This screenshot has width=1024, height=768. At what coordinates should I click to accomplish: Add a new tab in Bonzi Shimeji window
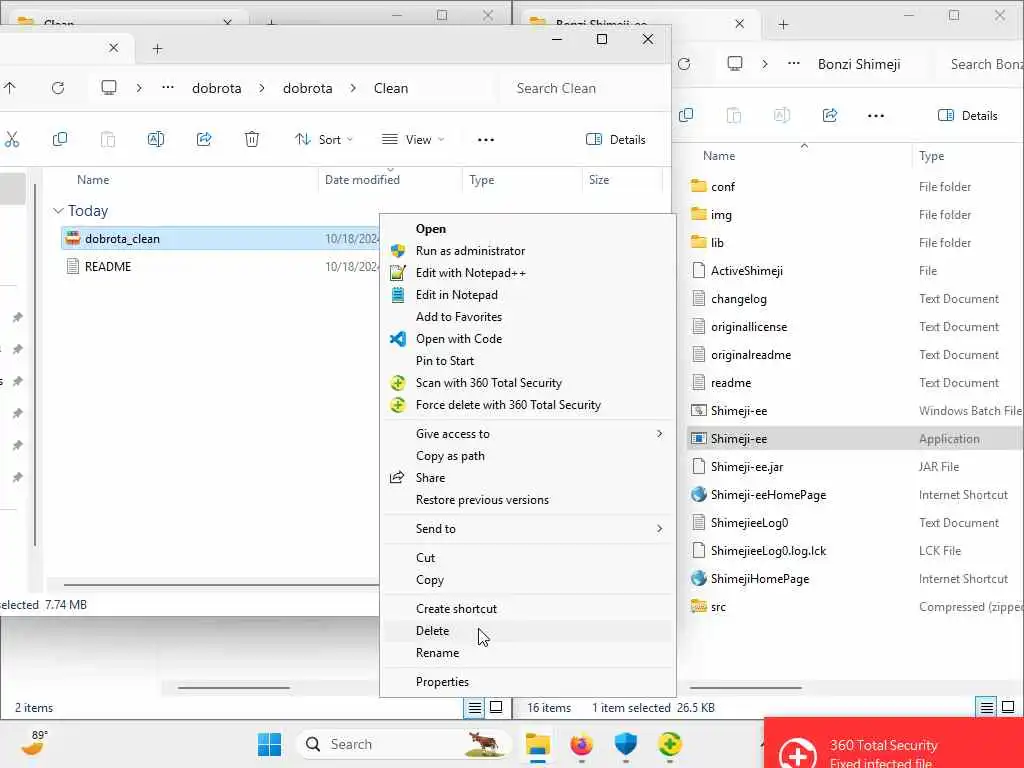coord(783,25)
